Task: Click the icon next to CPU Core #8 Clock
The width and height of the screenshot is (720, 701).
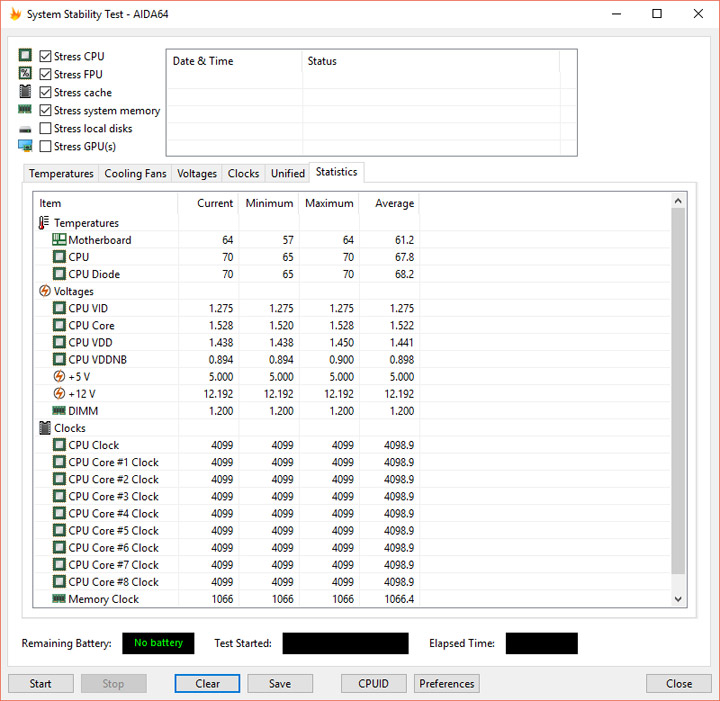Action: tap(59, 582)
